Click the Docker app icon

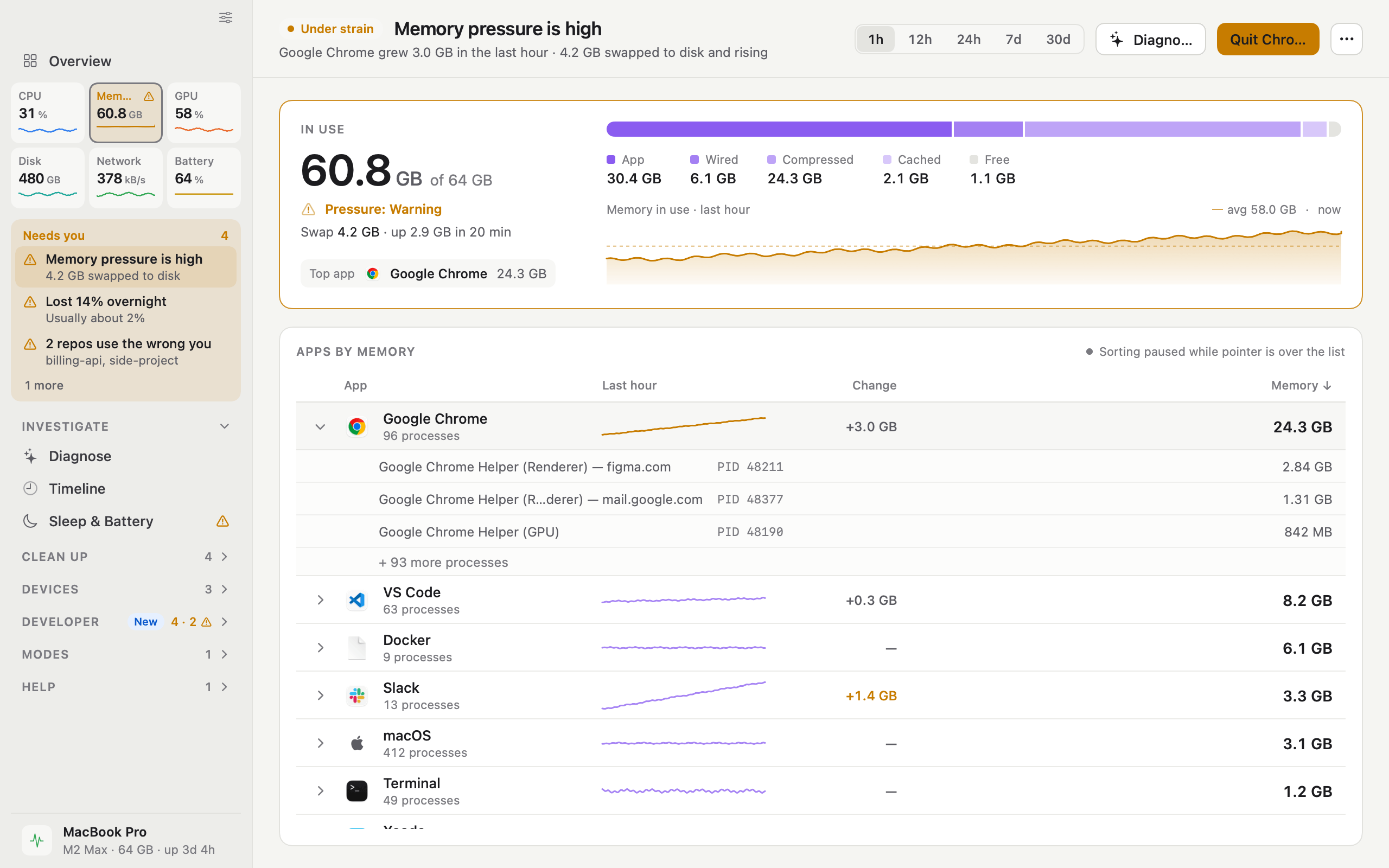[356, 648]
